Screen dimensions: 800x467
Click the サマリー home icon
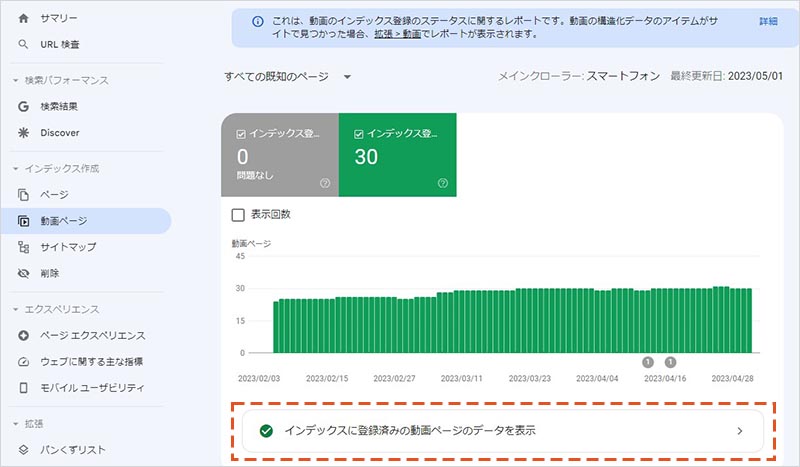tap(24, 19)
